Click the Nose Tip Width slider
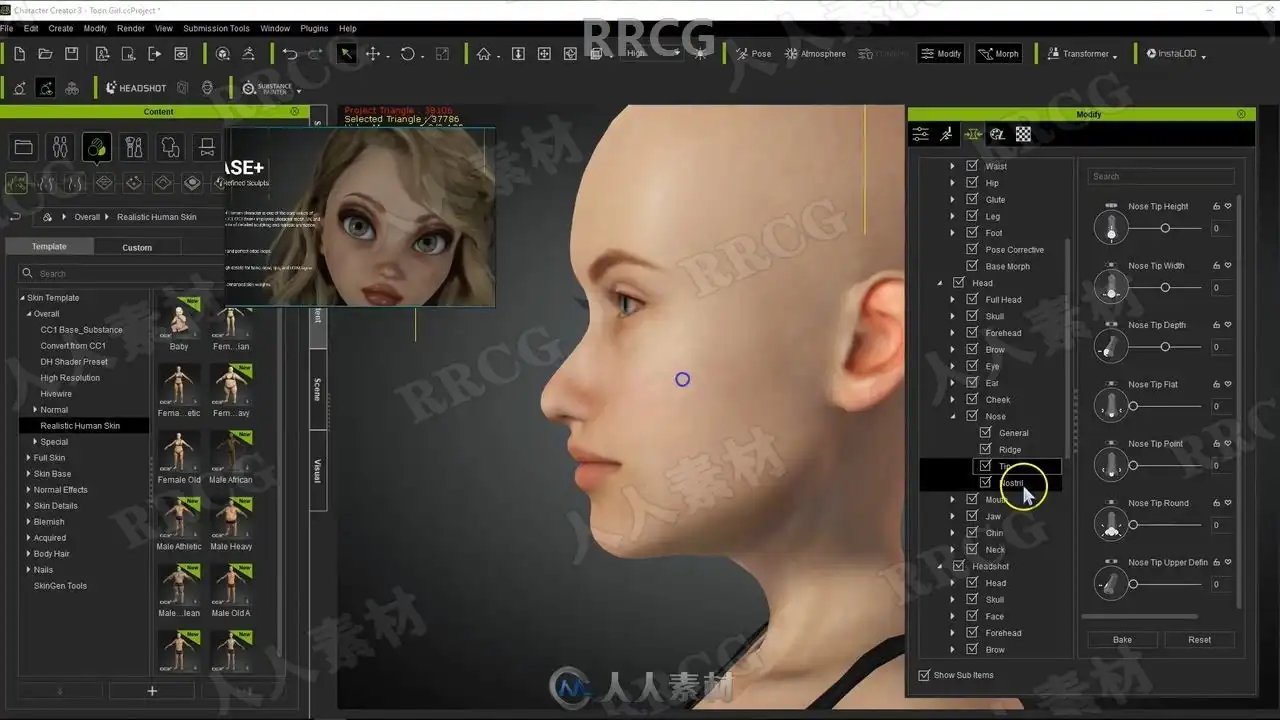1280x720 pixels. pyautogui.click(x=1165, y=288)
